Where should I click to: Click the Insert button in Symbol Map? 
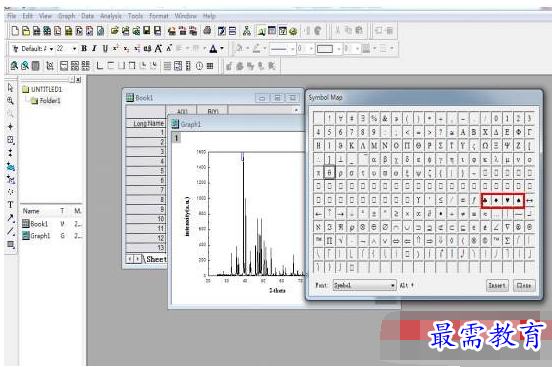click(x=497, y=285)
